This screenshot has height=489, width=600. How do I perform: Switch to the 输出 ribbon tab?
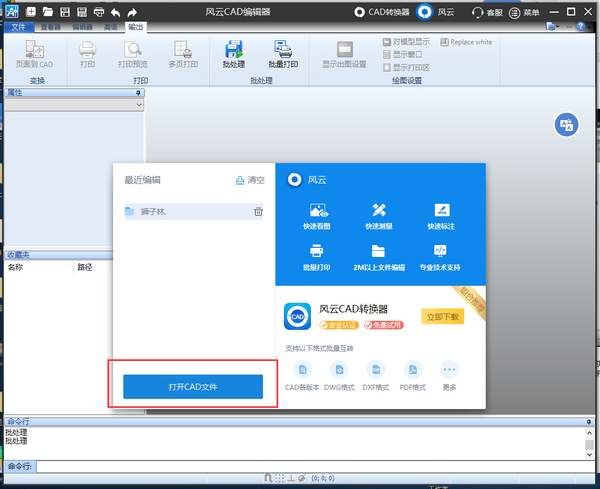tap(135, 27)
